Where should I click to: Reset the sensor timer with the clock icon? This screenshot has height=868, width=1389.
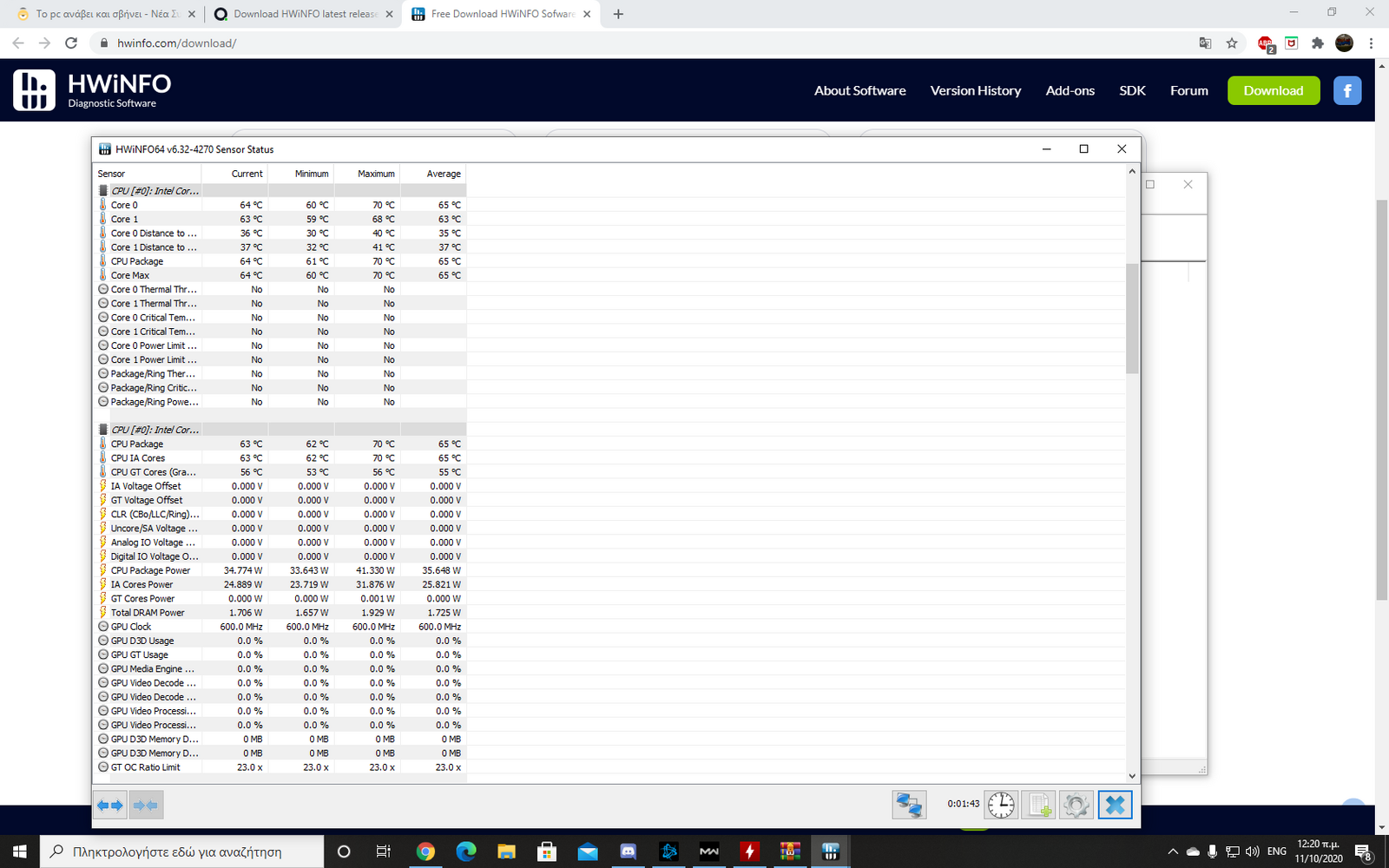[x=1001, y=805]
